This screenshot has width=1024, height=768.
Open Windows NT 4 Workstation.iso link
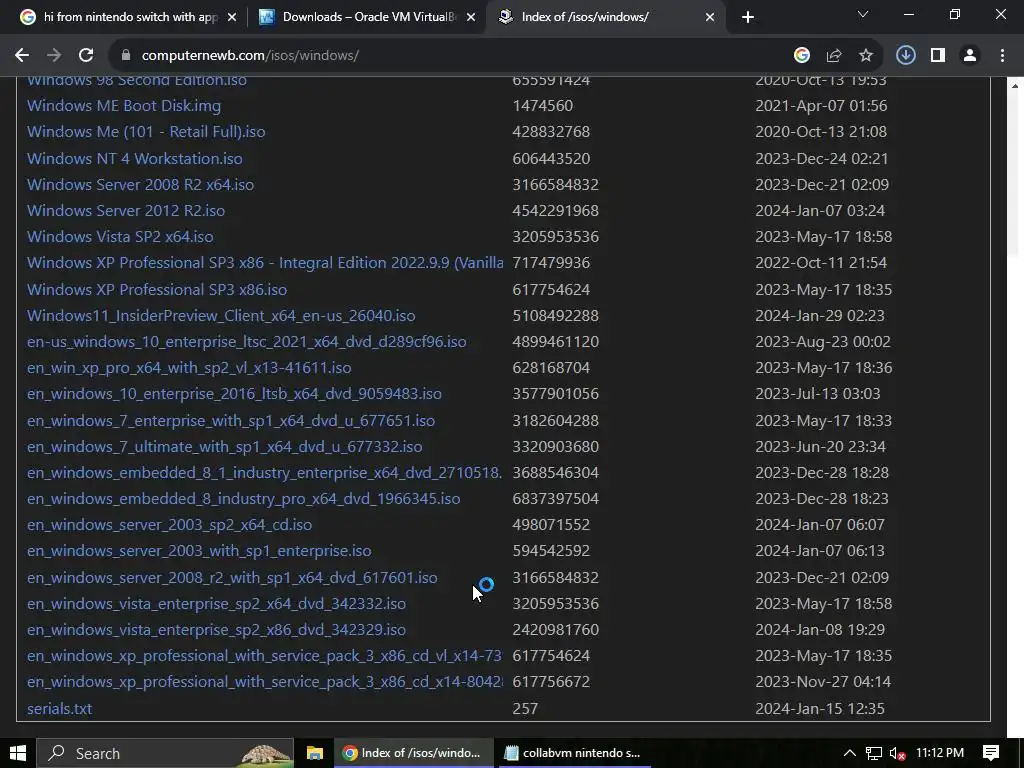(x=135, y=159)
